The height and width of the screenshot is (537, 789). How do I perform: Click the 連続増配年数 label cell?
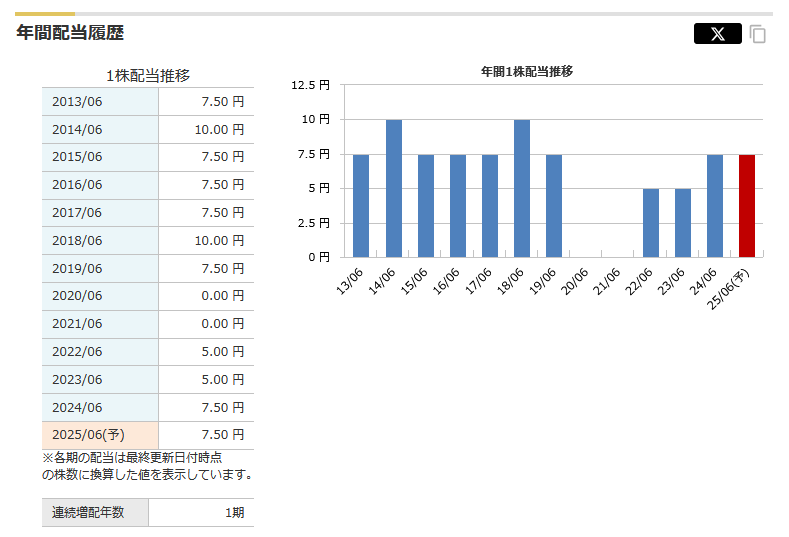[95, 513]
